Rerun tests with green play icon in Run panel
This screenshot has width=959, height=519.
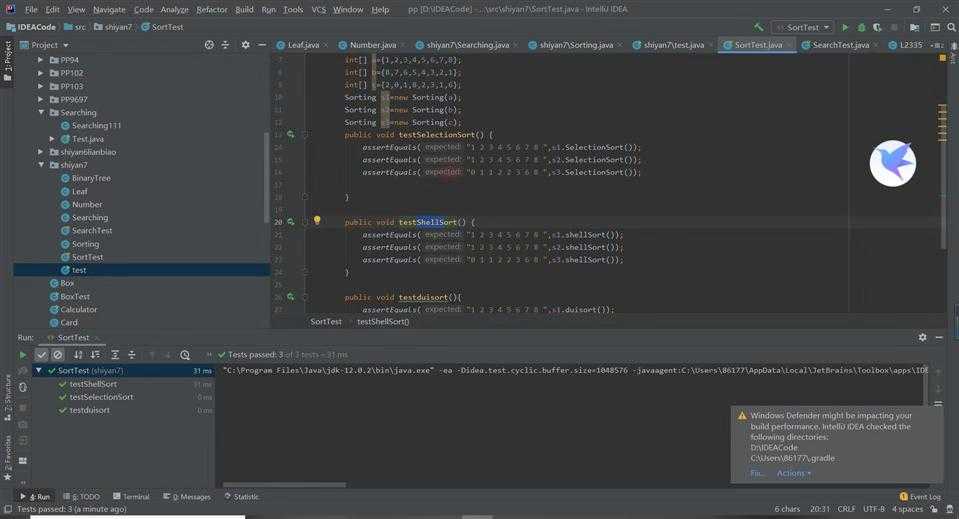point(23,355)
